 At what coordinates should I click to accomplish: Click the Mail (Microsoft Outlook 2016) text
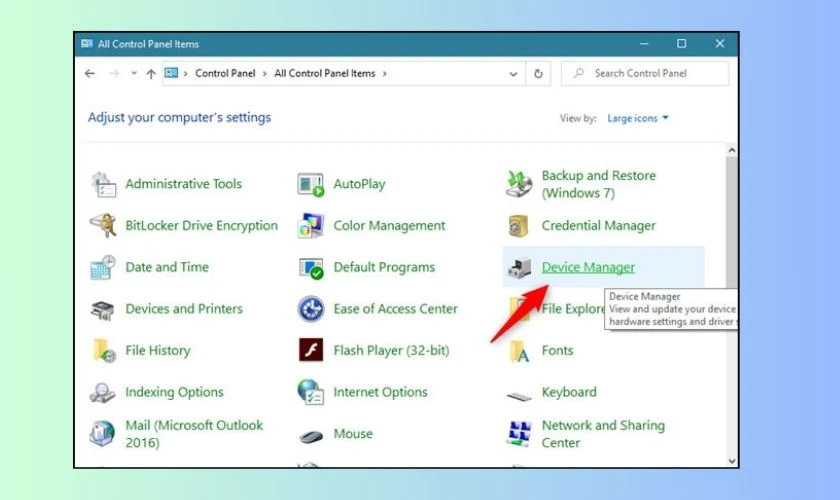tap(194, 434)
